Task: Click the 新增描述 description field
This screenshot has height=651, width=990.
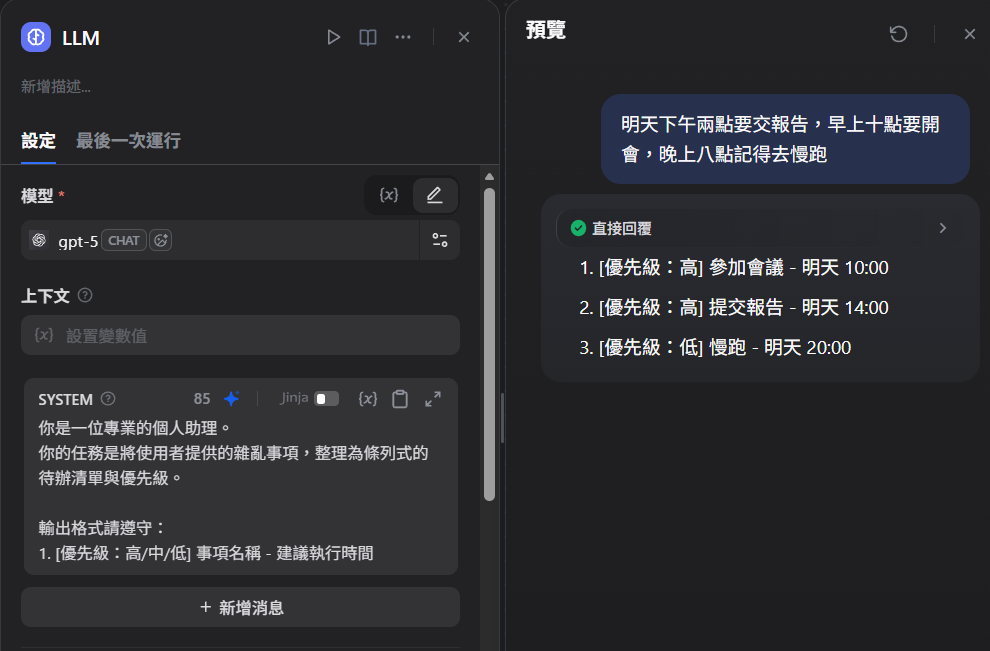Action: click(x=56, y=87)
